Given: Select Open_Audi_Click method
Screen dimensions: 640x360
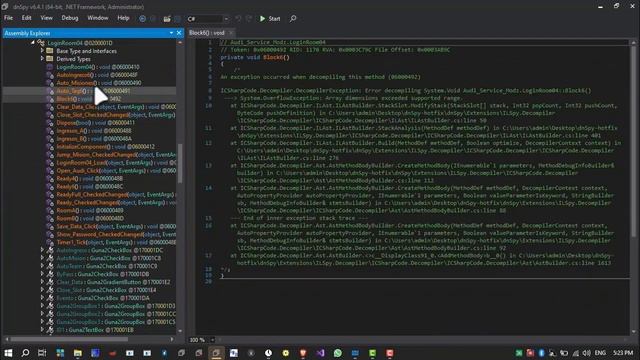Looking at the screenshot, I should pyautogui.click(x=116, y=171).
